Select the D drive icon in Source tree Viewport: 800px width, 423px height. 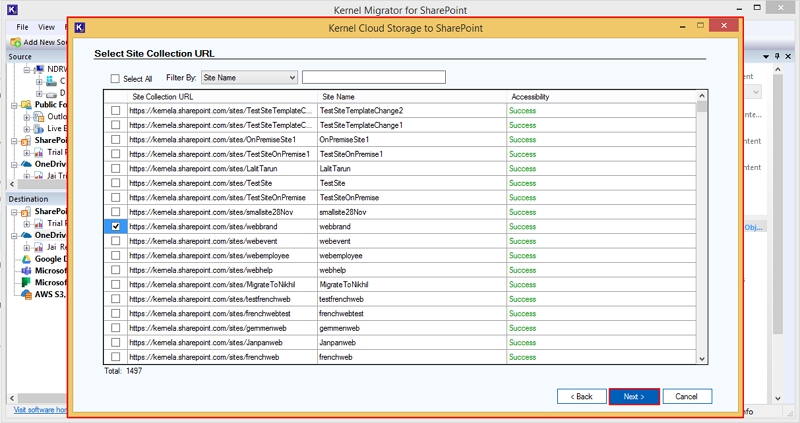coord(51,93)
